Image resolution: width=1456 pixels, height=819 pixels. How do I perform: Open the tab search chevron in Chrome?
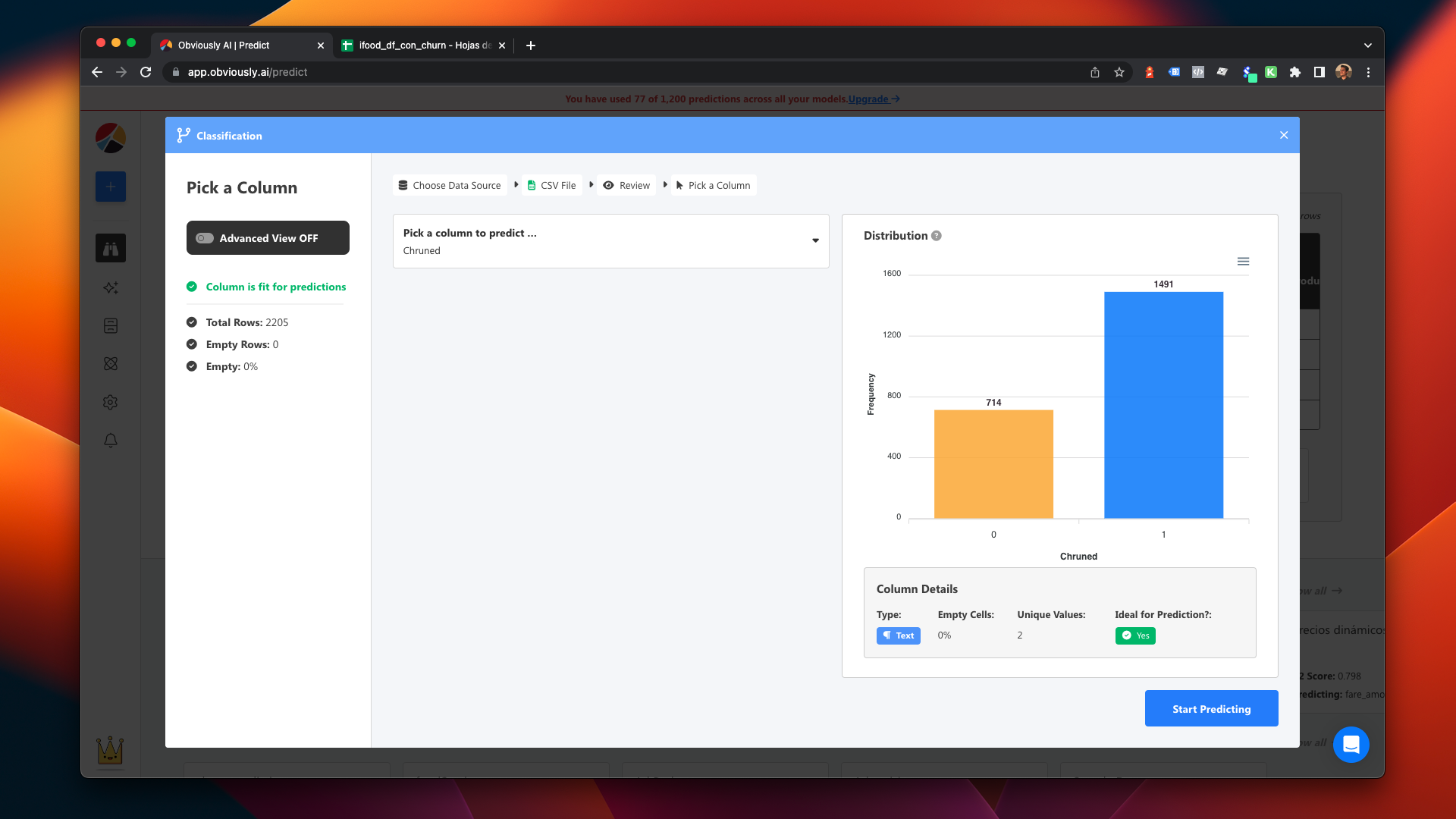[x=1368, y=45]
